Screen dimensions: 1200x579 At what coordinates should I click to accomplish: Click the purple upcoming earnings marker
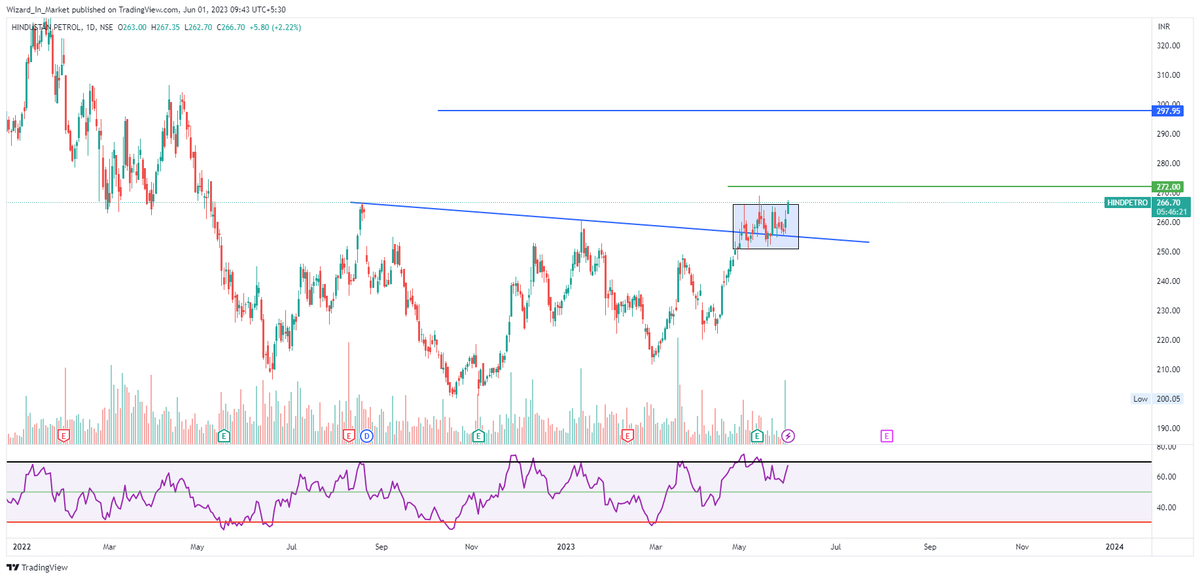tap(887, 436)
